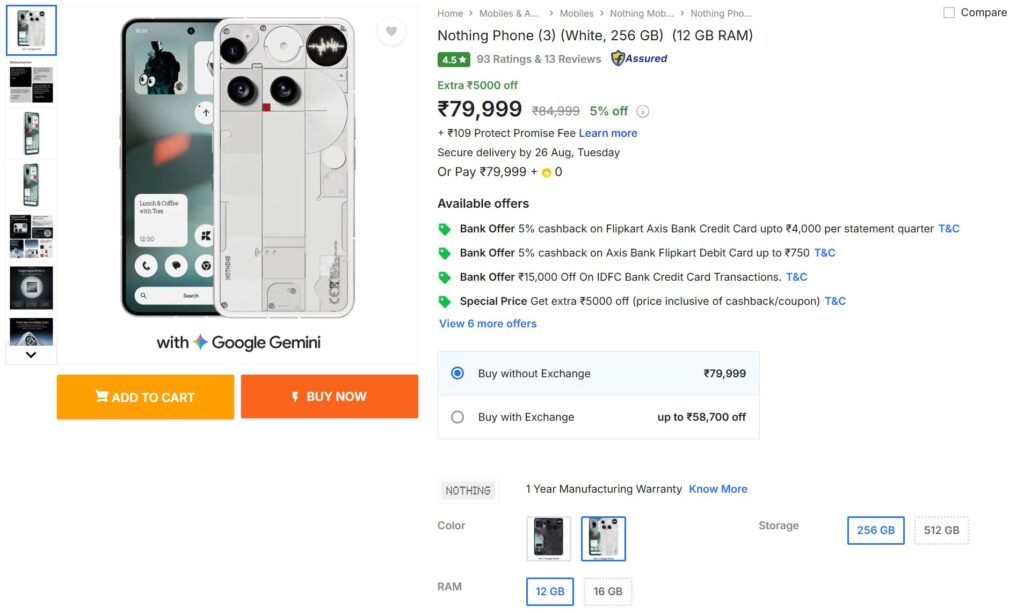Screen dimensions: 1024x614
Task: Select Buy with Exchange option
Action: (x=458, y=417)
